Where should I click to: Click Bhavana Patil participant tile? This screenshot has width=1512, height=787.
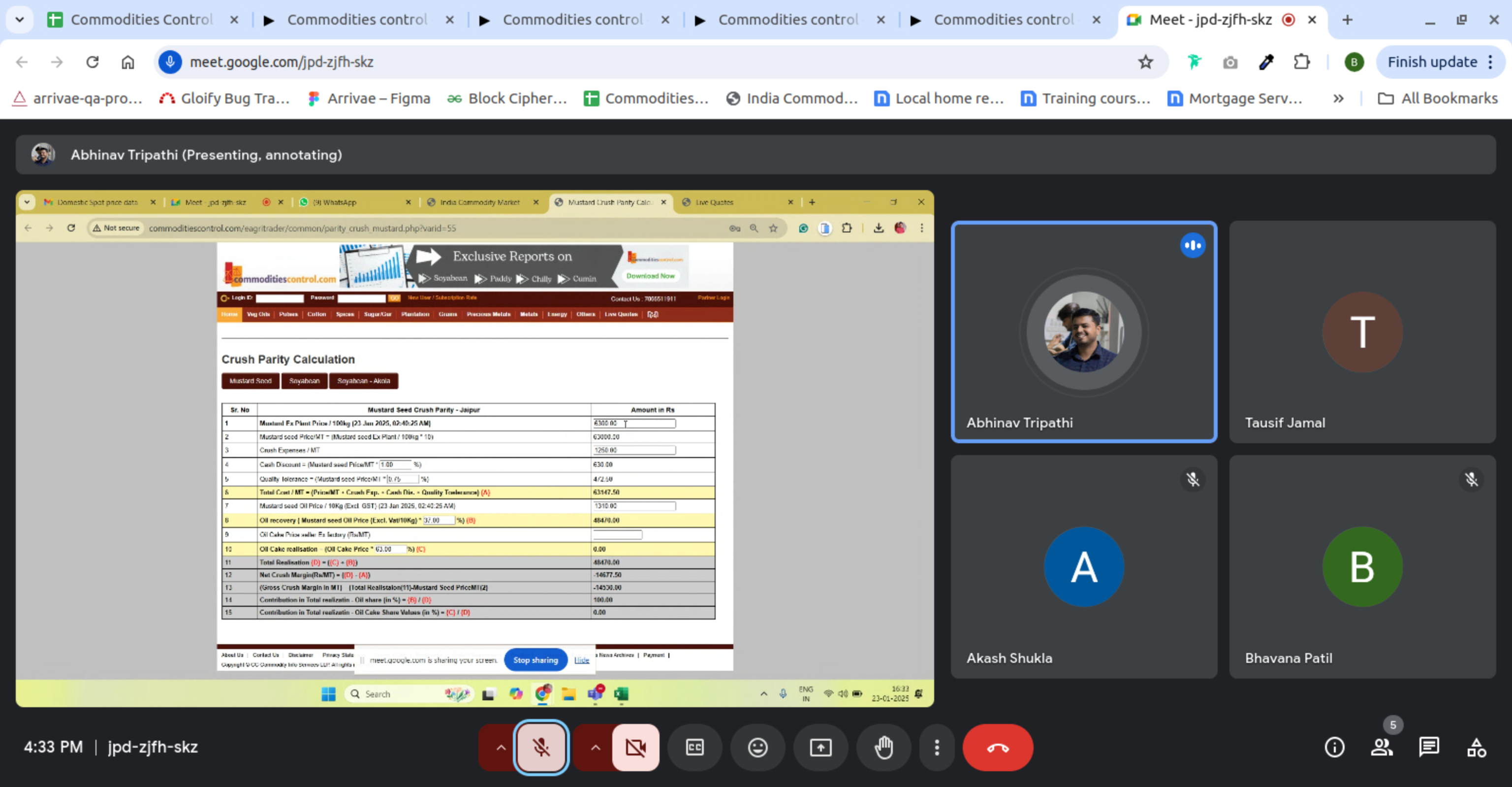(x=1362, y=567)
